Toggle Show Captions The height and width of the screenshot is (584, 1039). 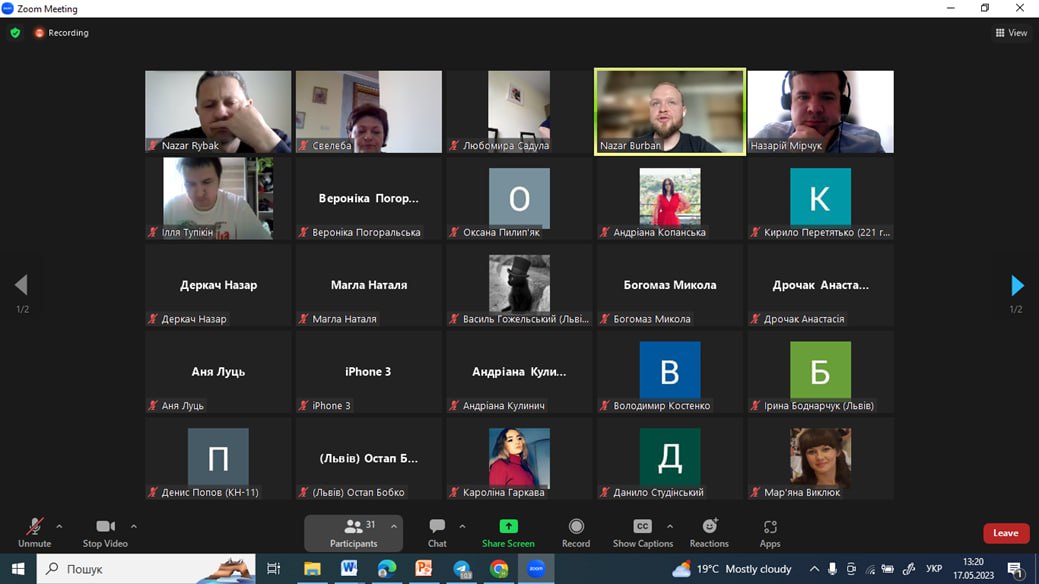(x=642, y=532)
